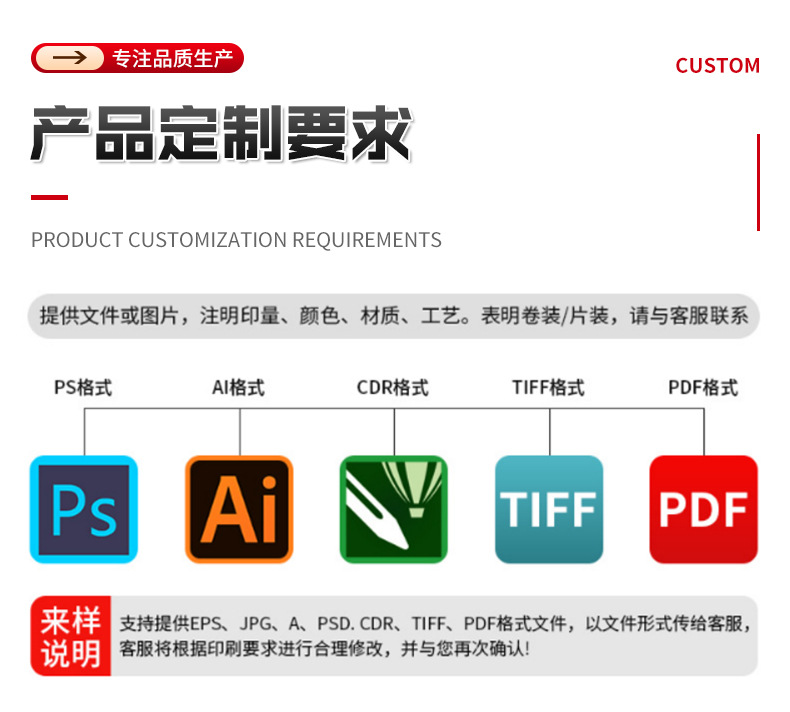Click the red PDF format icon
The image size is (790, 712).
(704, 509)
